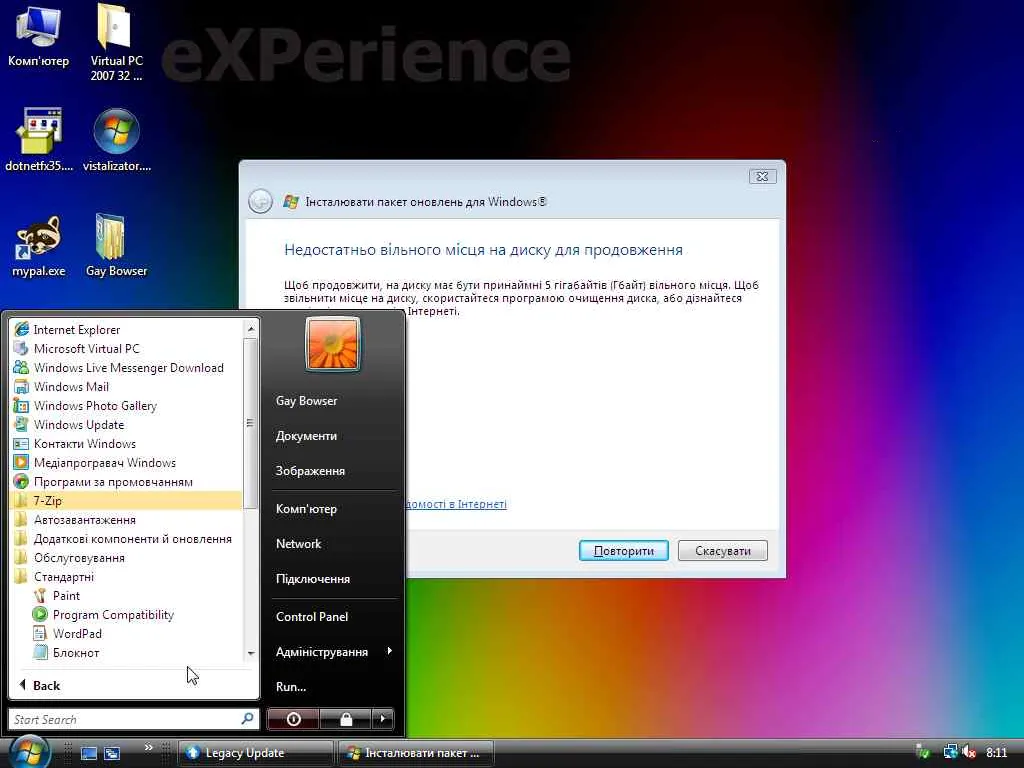Click the programs list scrollbar down arrow

251,653
